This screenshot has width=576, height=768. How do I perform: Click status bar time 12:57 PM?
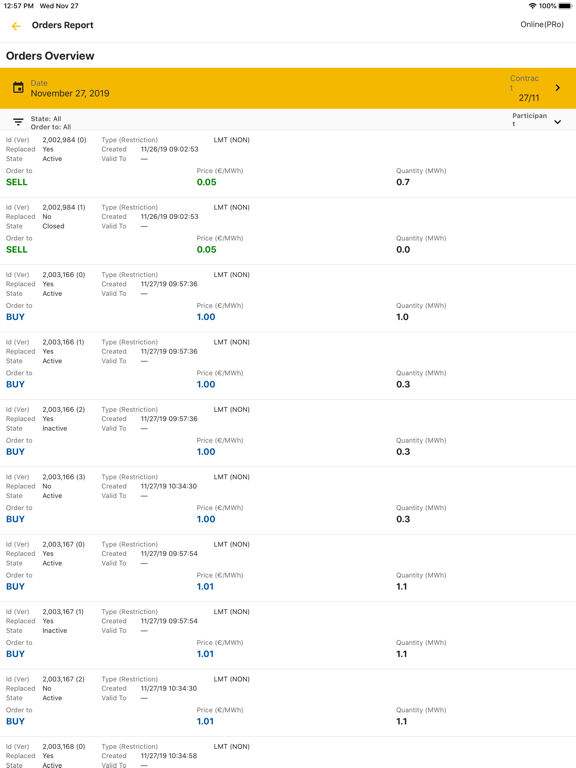(19, 6)
